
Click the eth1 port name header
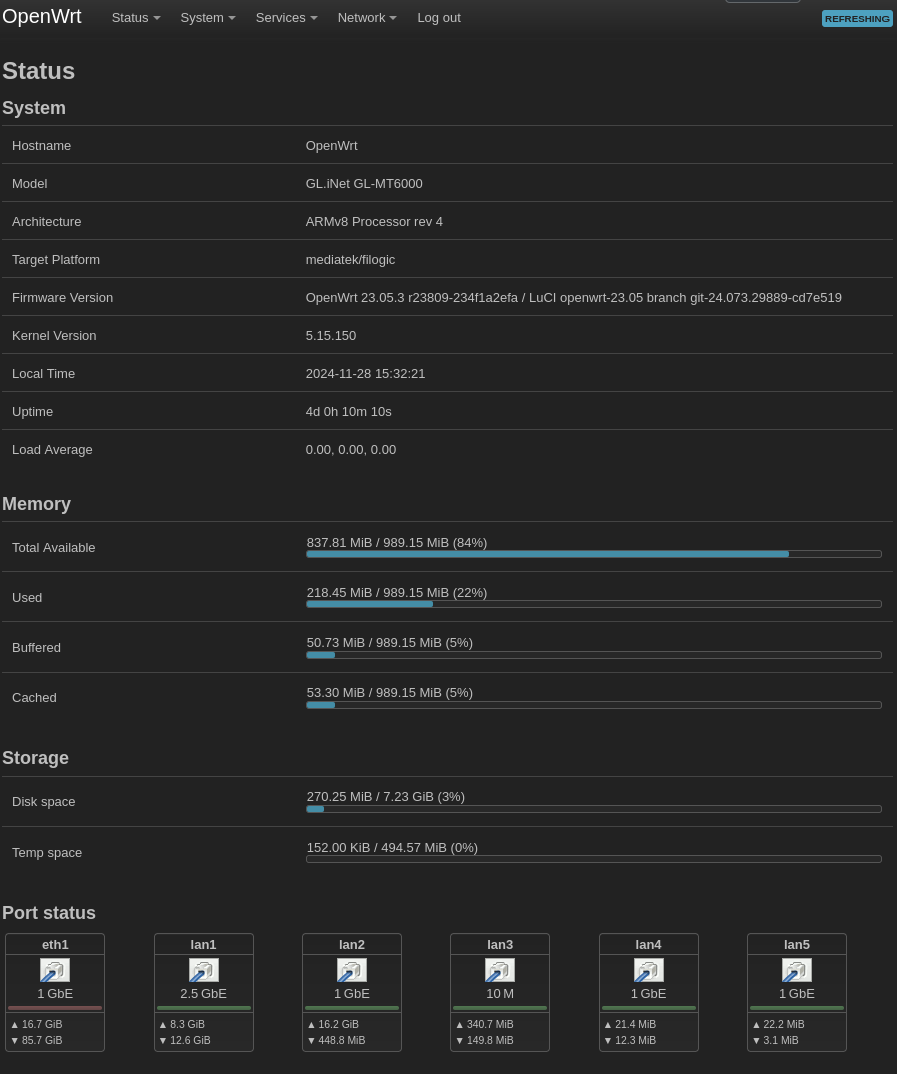pyautogui.click(x=55, y=945)
